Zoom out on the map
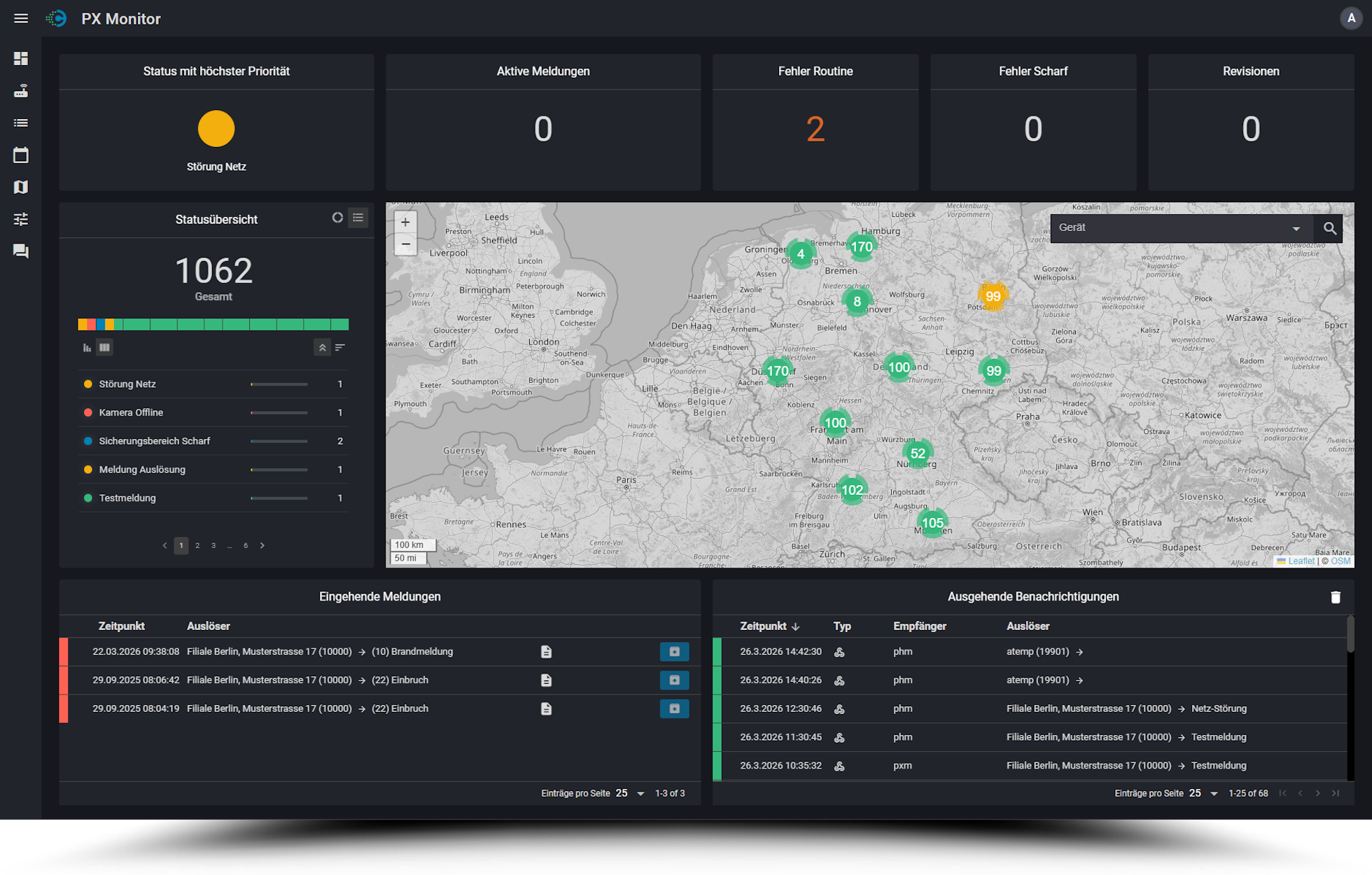 click(x=405, y=244)
